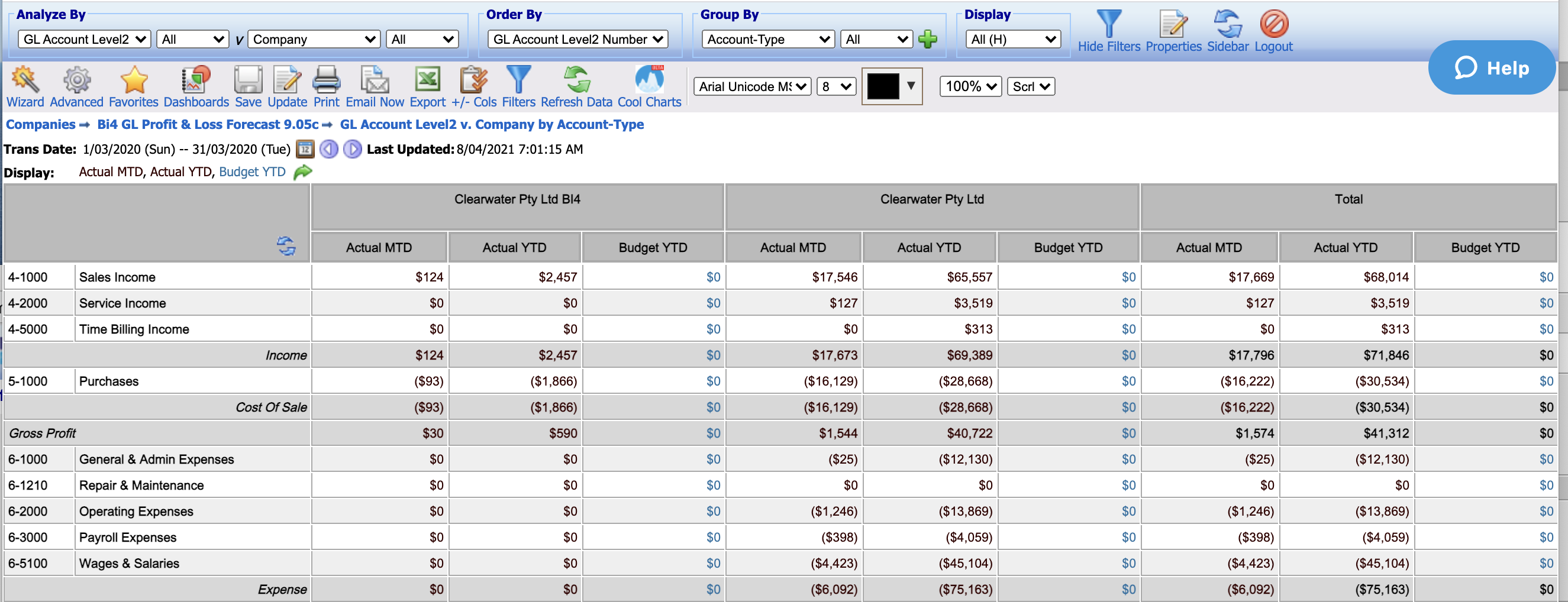Open the Filters funnel in toolbar
This screenshot has width=1568, height=602.
point(518,80)
